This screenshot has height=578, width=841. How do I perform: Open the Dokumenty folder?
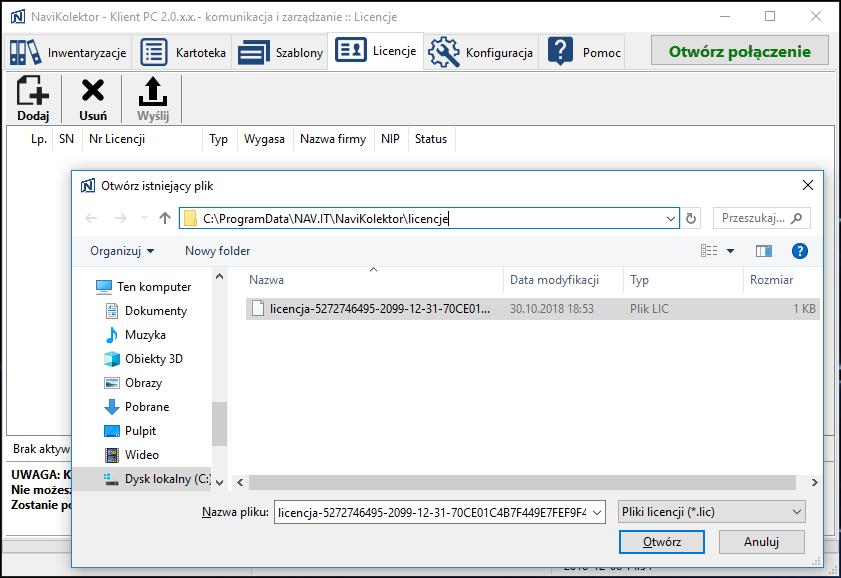pos(145,311)
